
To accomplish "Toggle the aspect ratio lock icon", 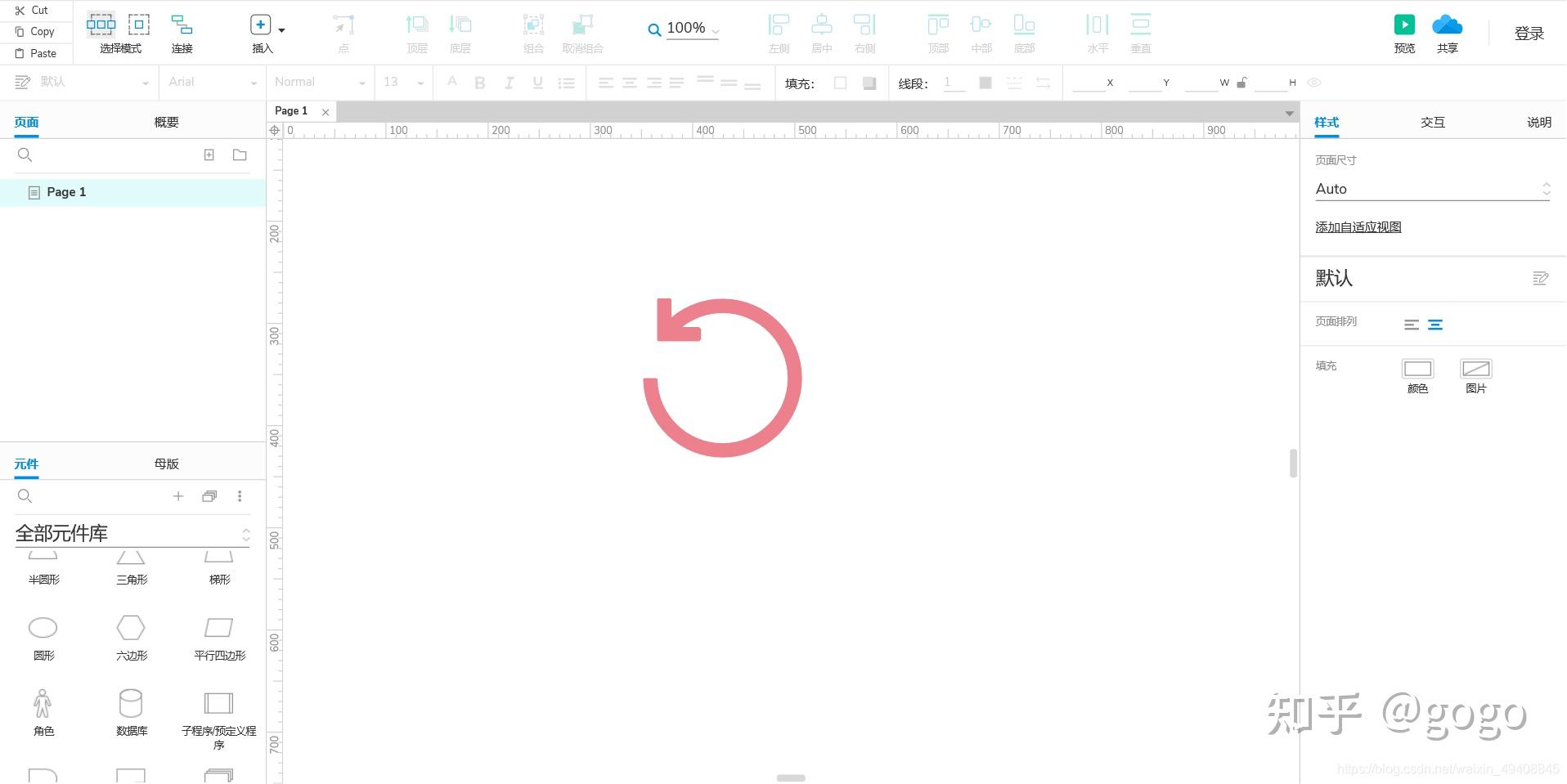I will pyautogui.click(x=1241, y=83).
